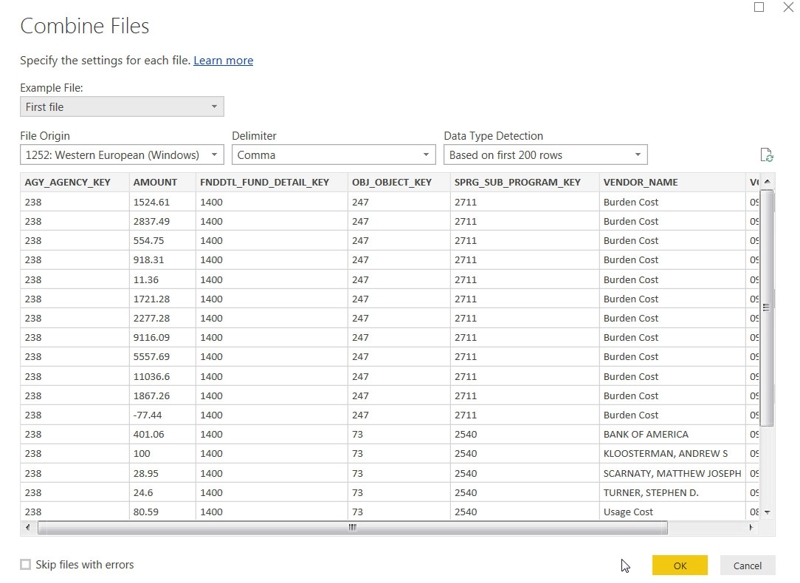Click the SCARNATY, MATTHEW JOSEPH vendor cell
Screen dimensions: 800x583
click(672, 473)
